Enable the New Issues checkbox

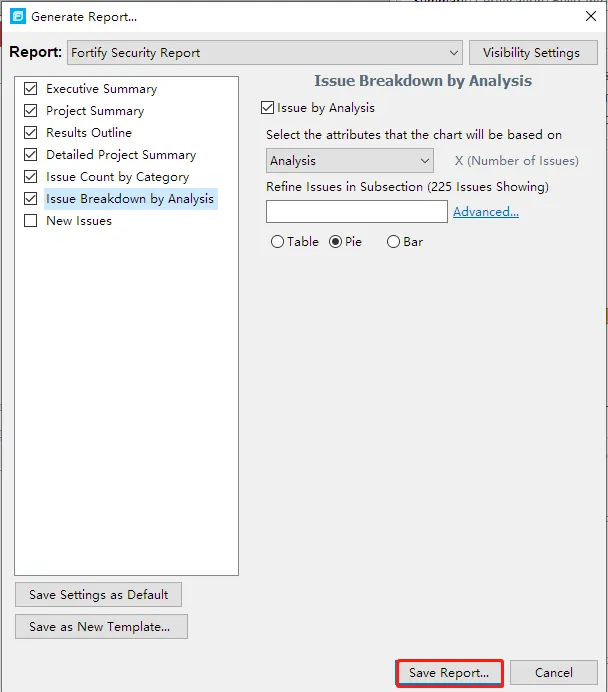point(30,221)
